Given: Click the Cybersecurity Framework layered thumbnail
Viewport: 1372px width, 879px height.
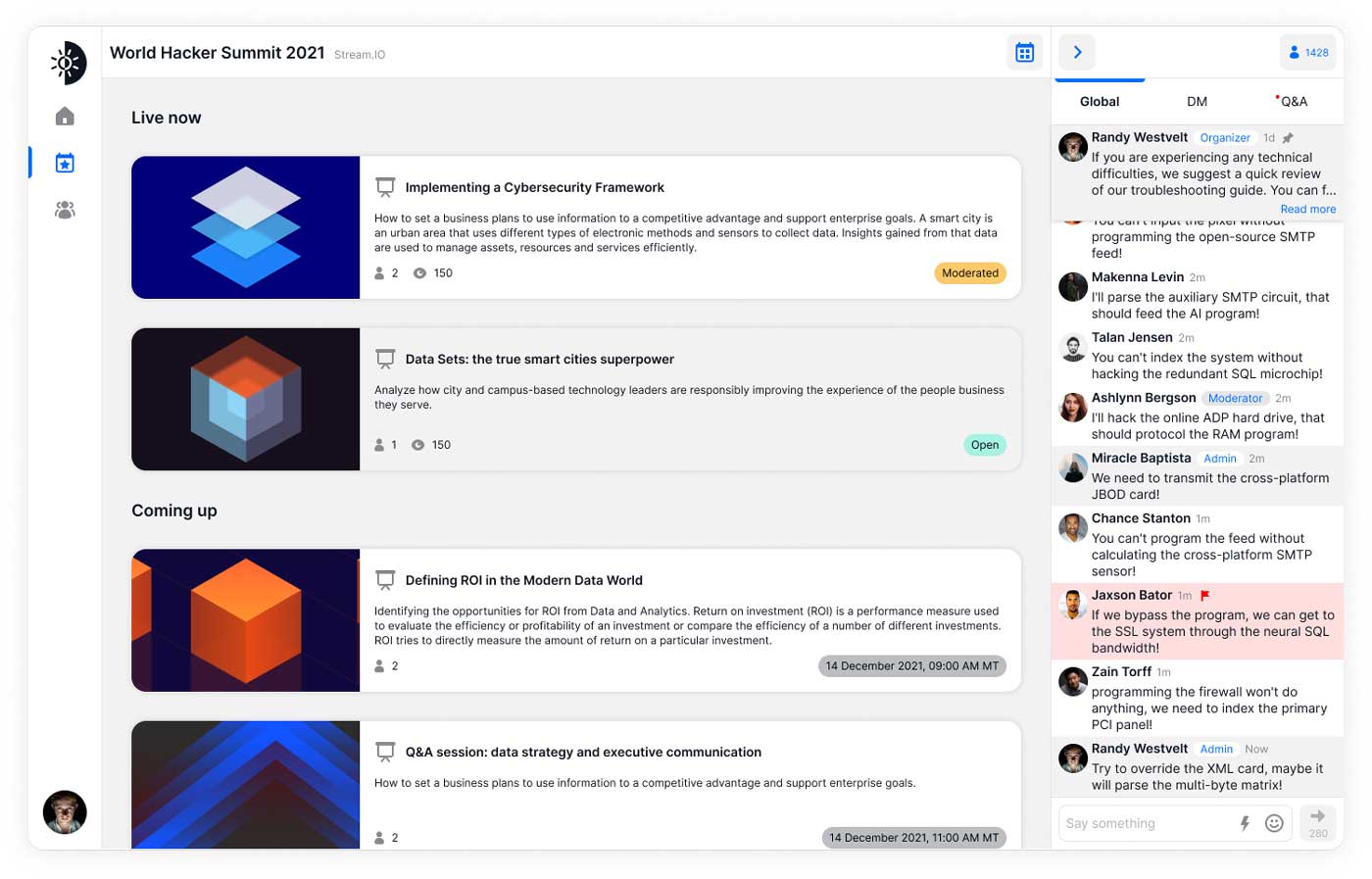Looking at the screenshot, I should pos(246,227).
